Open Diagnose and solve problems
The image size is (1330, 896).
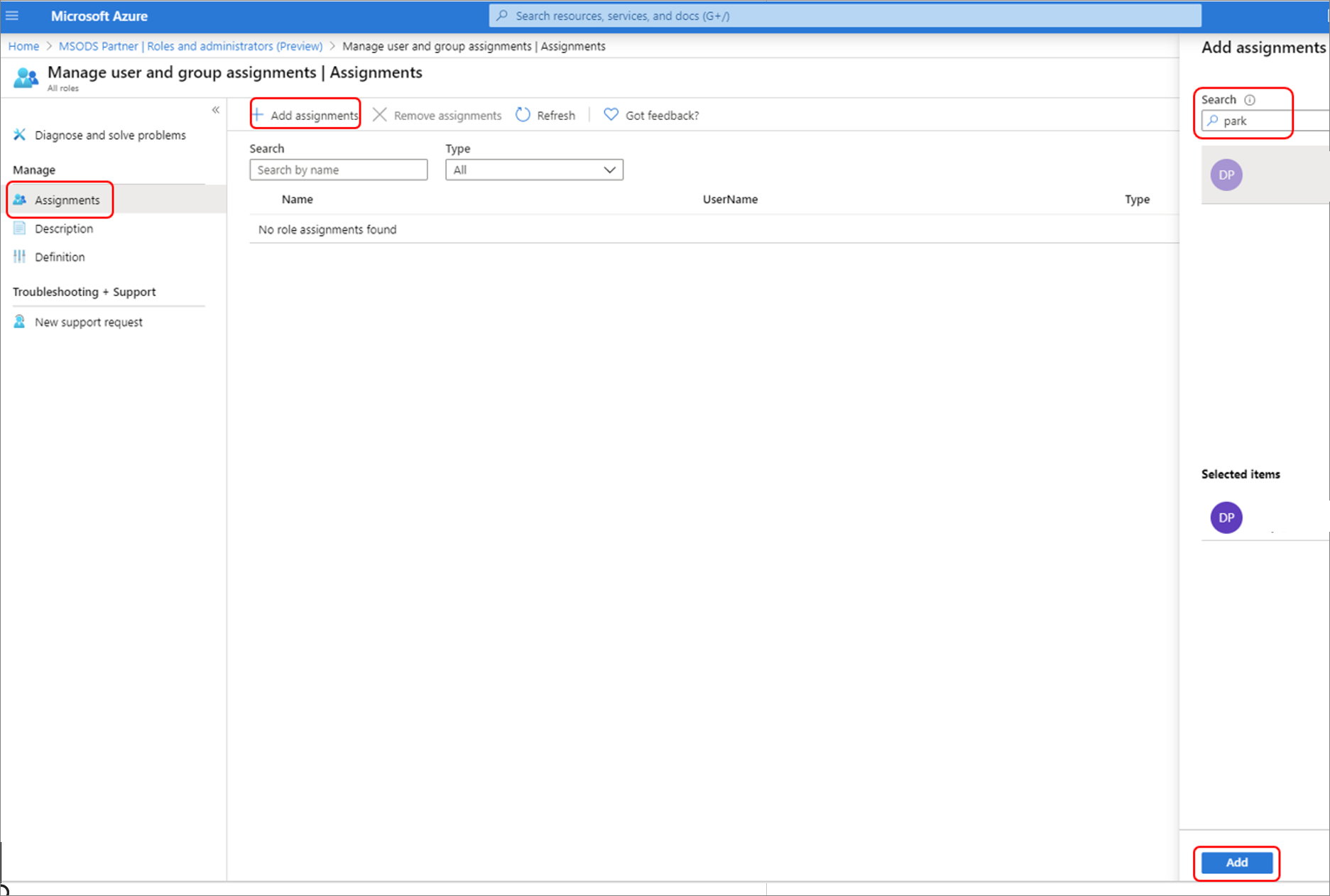(110, 135)
